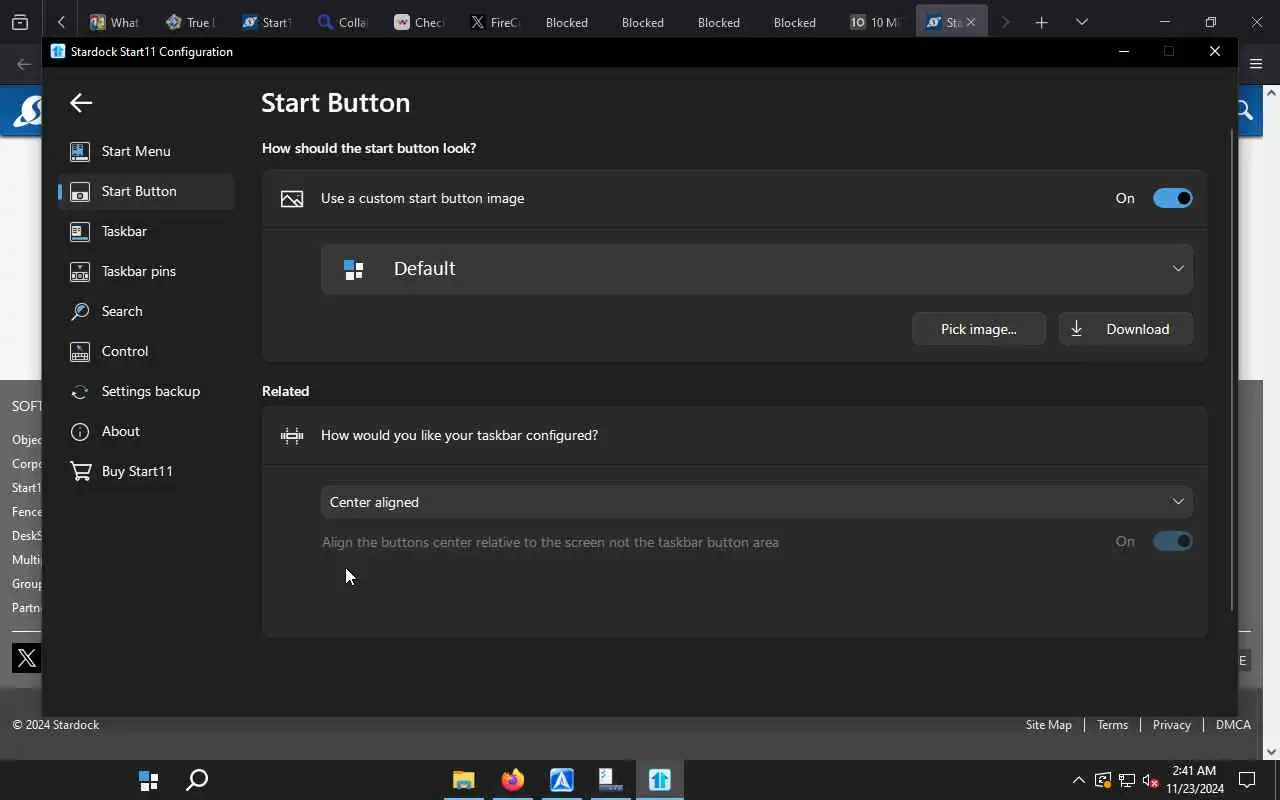
Task: Click the custom image picture icon
Action: point(292,199)
